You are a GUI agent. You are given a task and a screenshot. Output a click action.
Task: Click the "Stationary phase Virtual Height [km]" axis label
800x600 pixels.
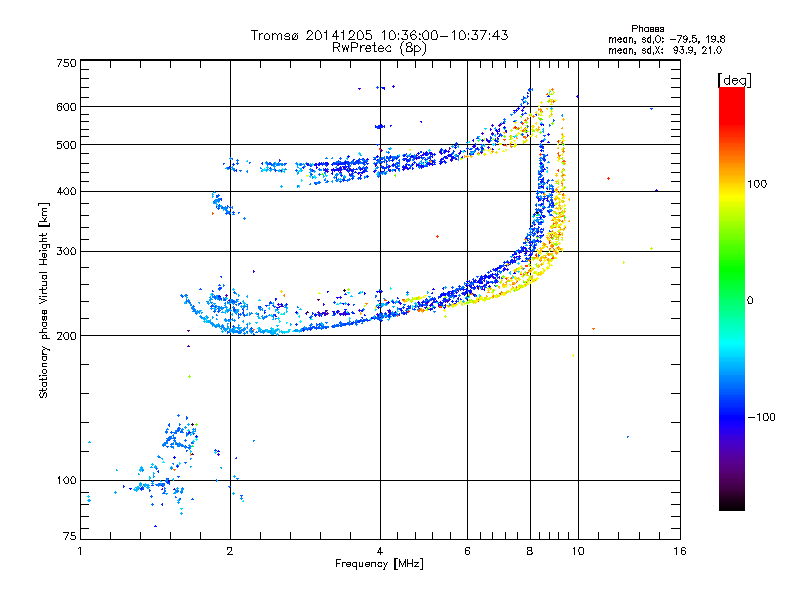pos(43,301)
